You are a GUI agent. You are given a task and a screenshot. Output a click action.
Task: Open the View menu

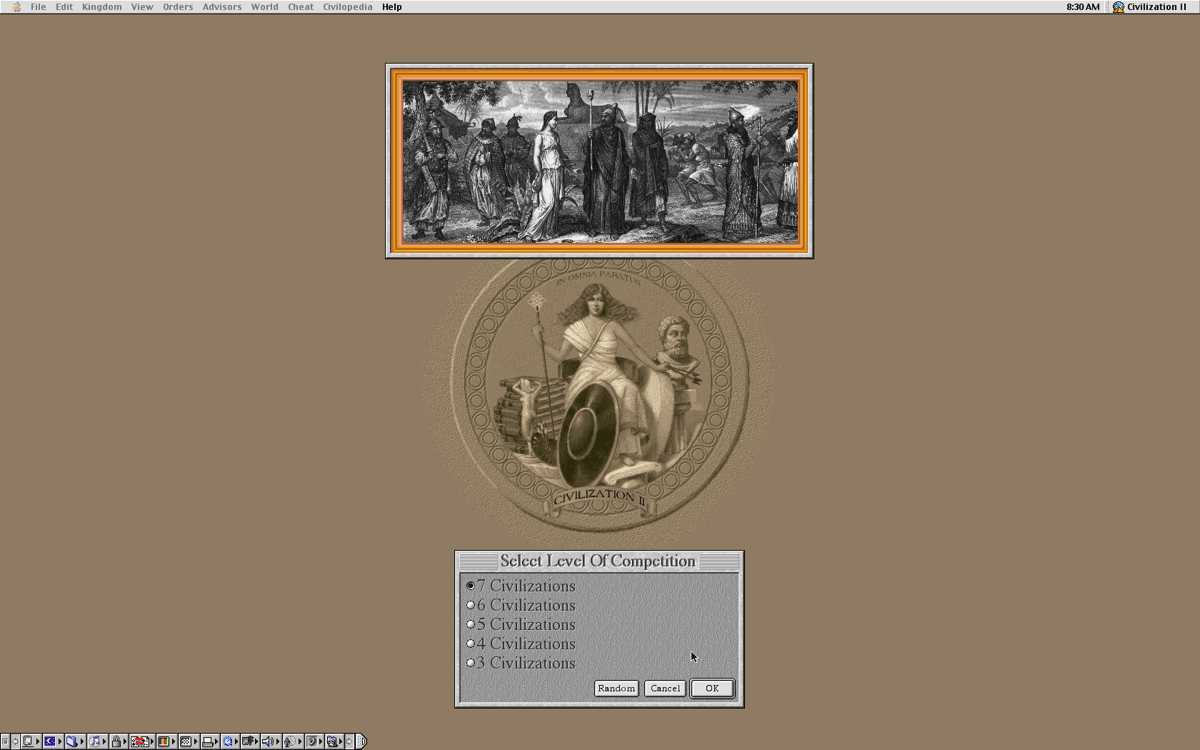click(142, 7)
